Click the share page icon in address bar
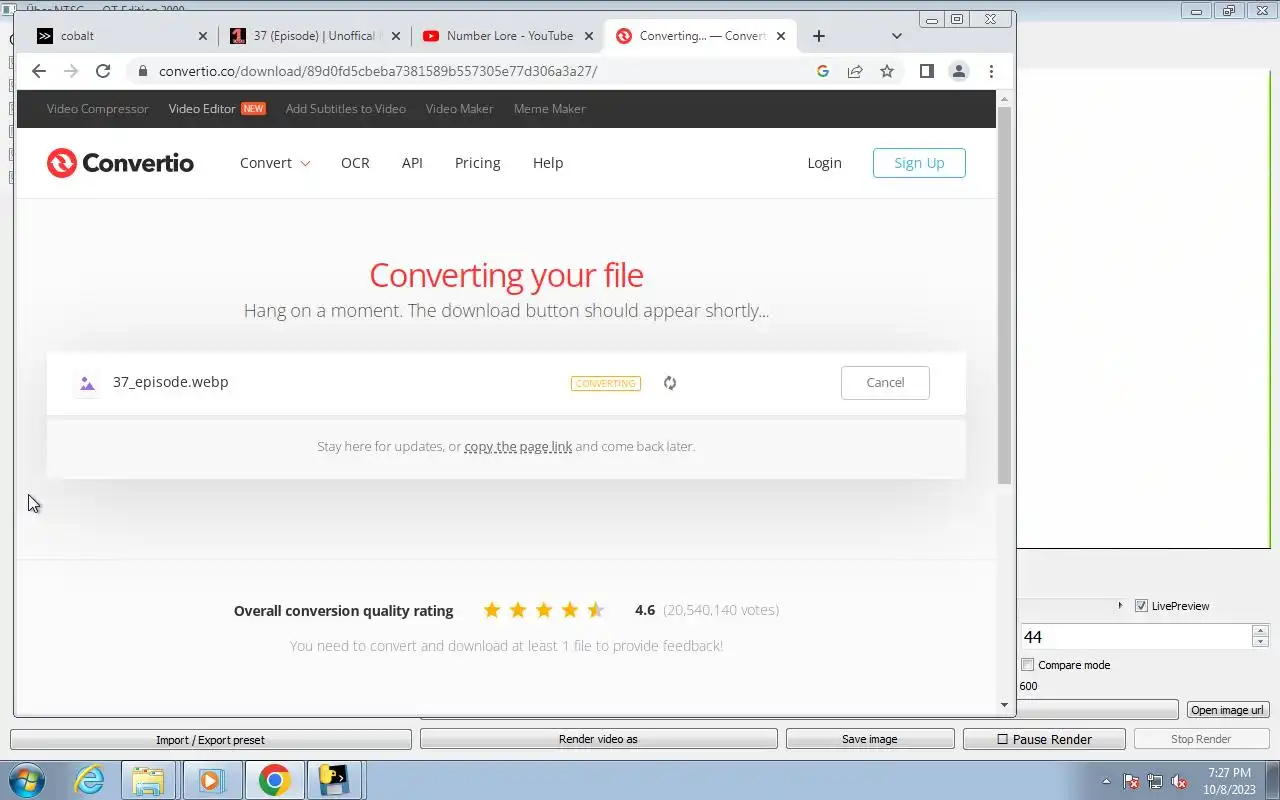 pos(855,71)
